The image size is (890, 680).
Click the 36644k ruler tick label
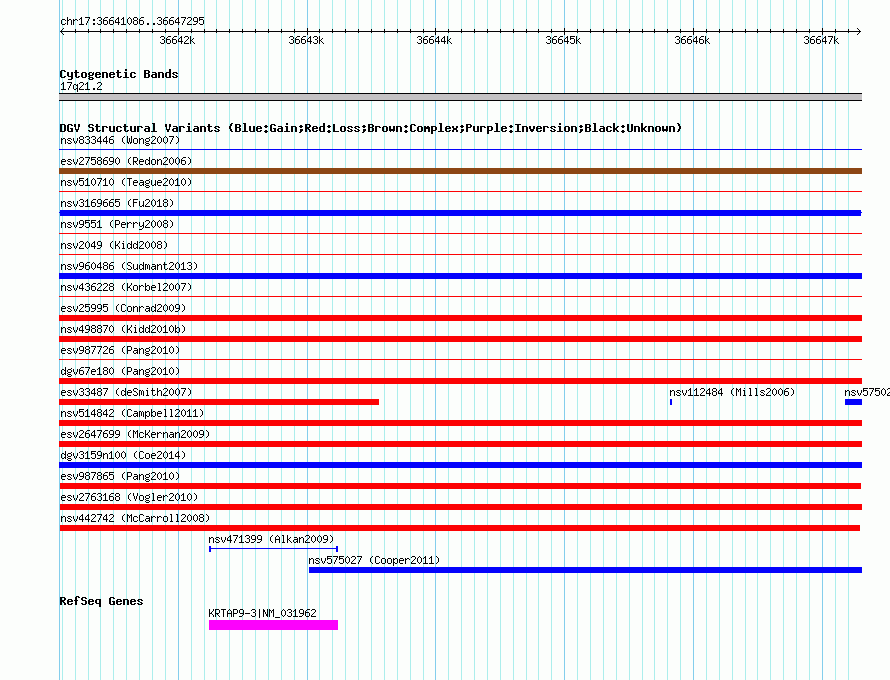click(x=434, y=40)
